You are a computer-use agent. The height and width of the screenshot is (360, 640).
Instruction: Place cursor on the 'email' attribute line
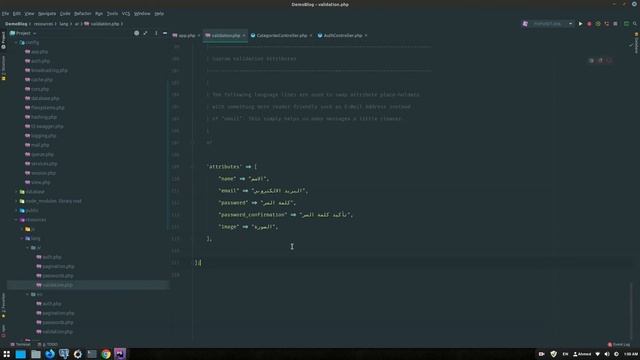[263, 191]
